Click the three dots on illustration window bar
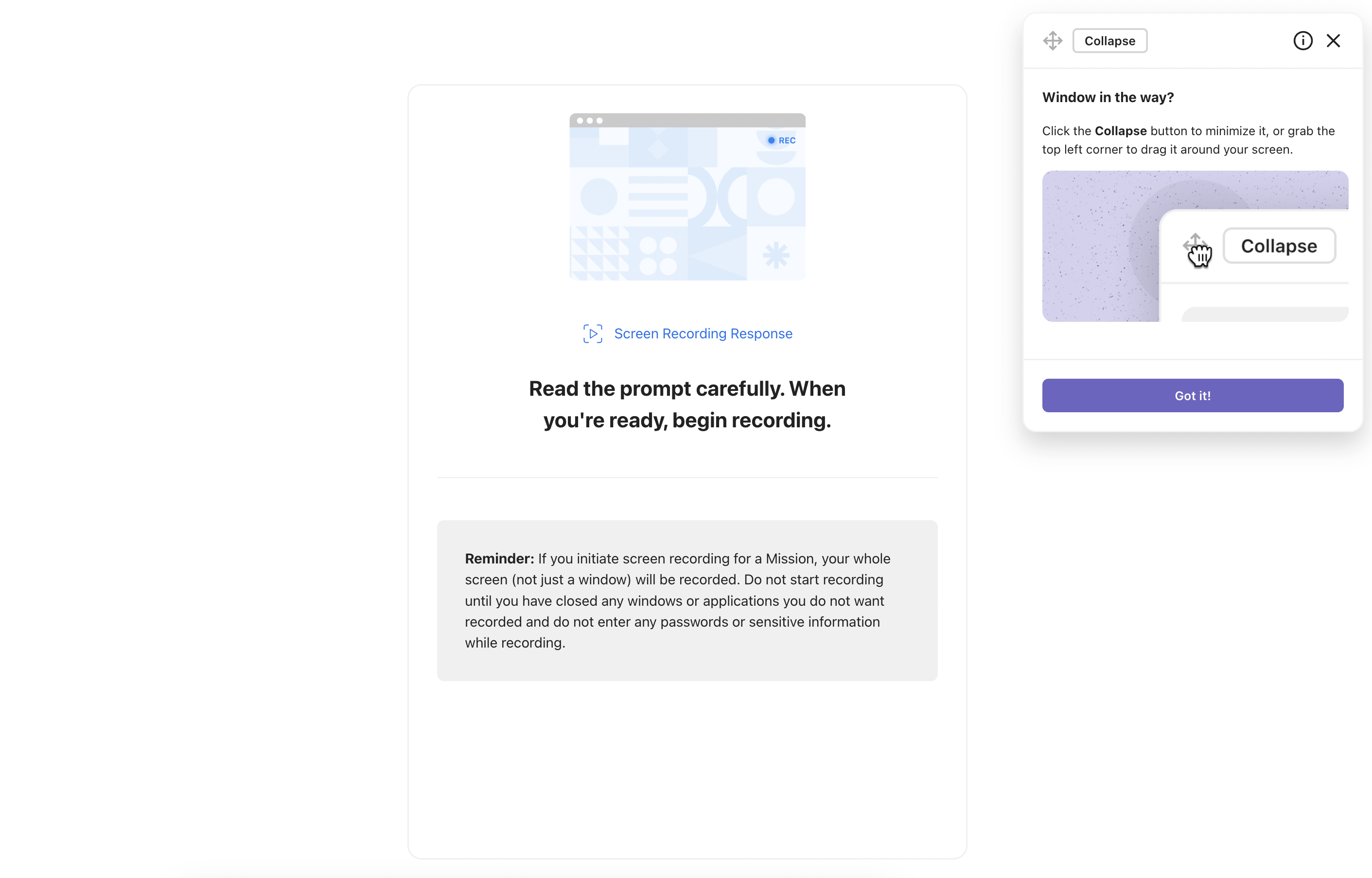 point(589,121)
